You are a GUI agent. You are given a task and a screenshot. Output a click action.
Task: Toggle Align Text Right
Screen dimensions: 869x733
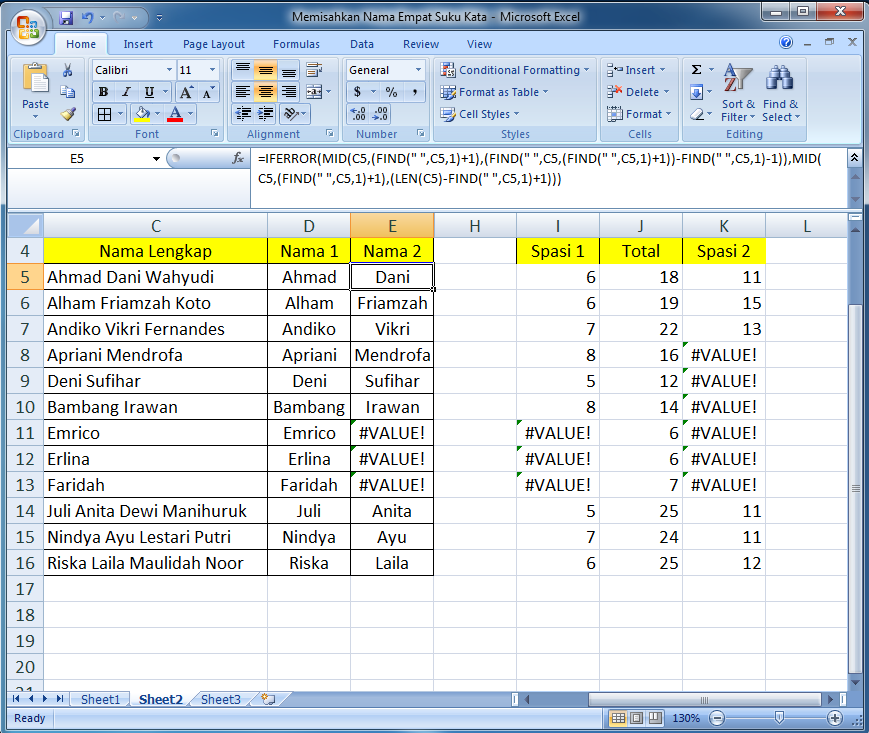289,92
